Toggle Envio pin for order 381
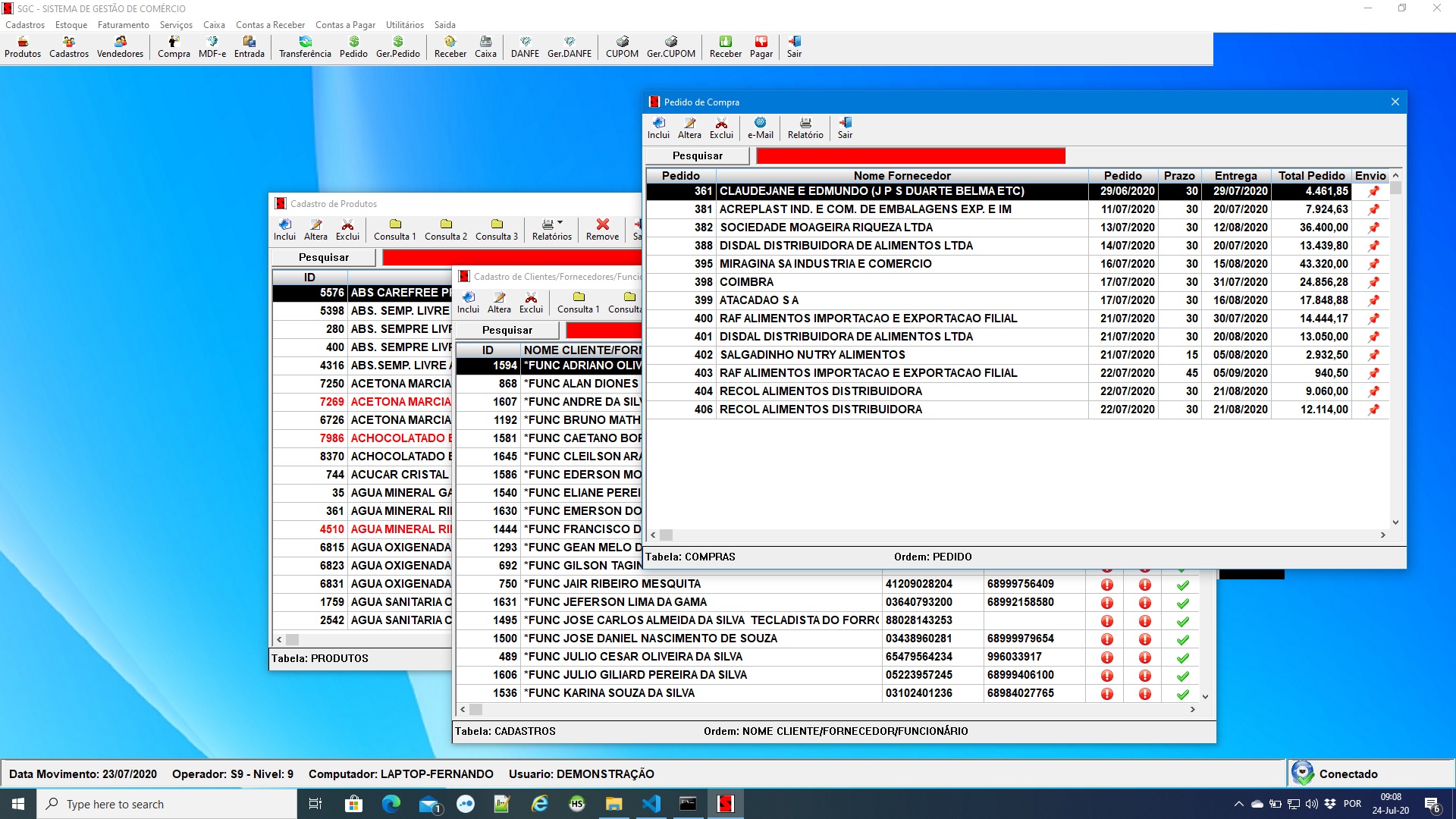Viewport: 1456px width, 819px height. tap(1373, 210)
